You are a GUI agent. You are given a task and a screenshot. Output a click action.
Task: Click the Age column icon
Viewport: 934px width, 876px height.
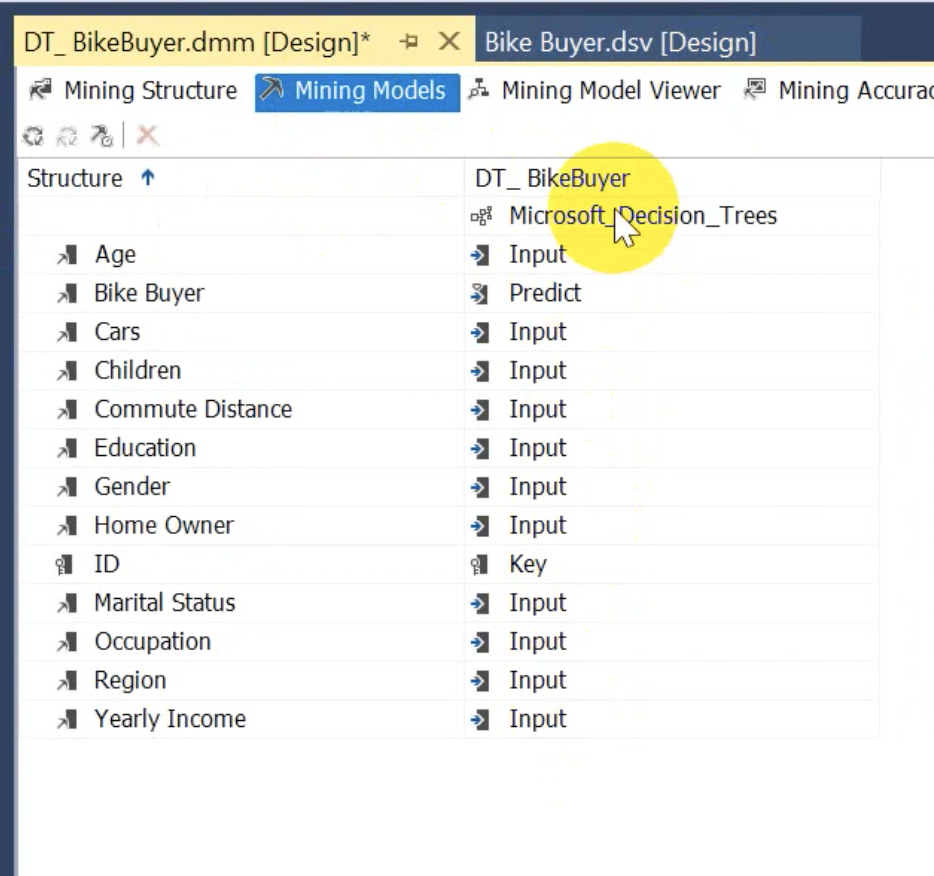(x=67, y=255)
